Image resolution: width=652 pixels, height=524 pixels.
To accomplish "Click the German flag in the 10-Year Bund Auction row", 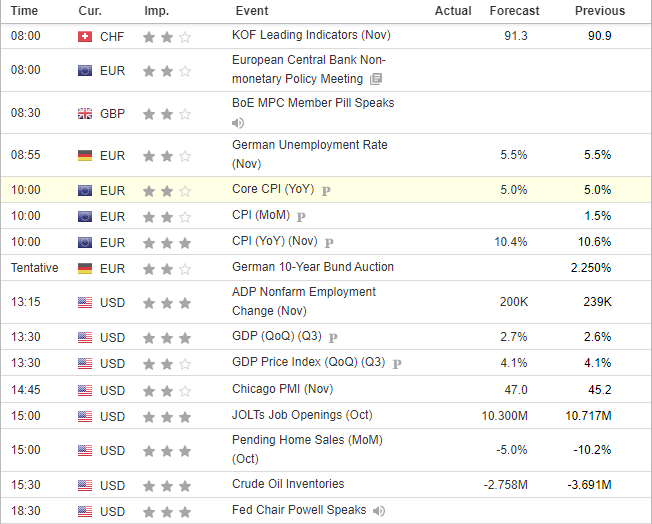I will tap(85, 268).
